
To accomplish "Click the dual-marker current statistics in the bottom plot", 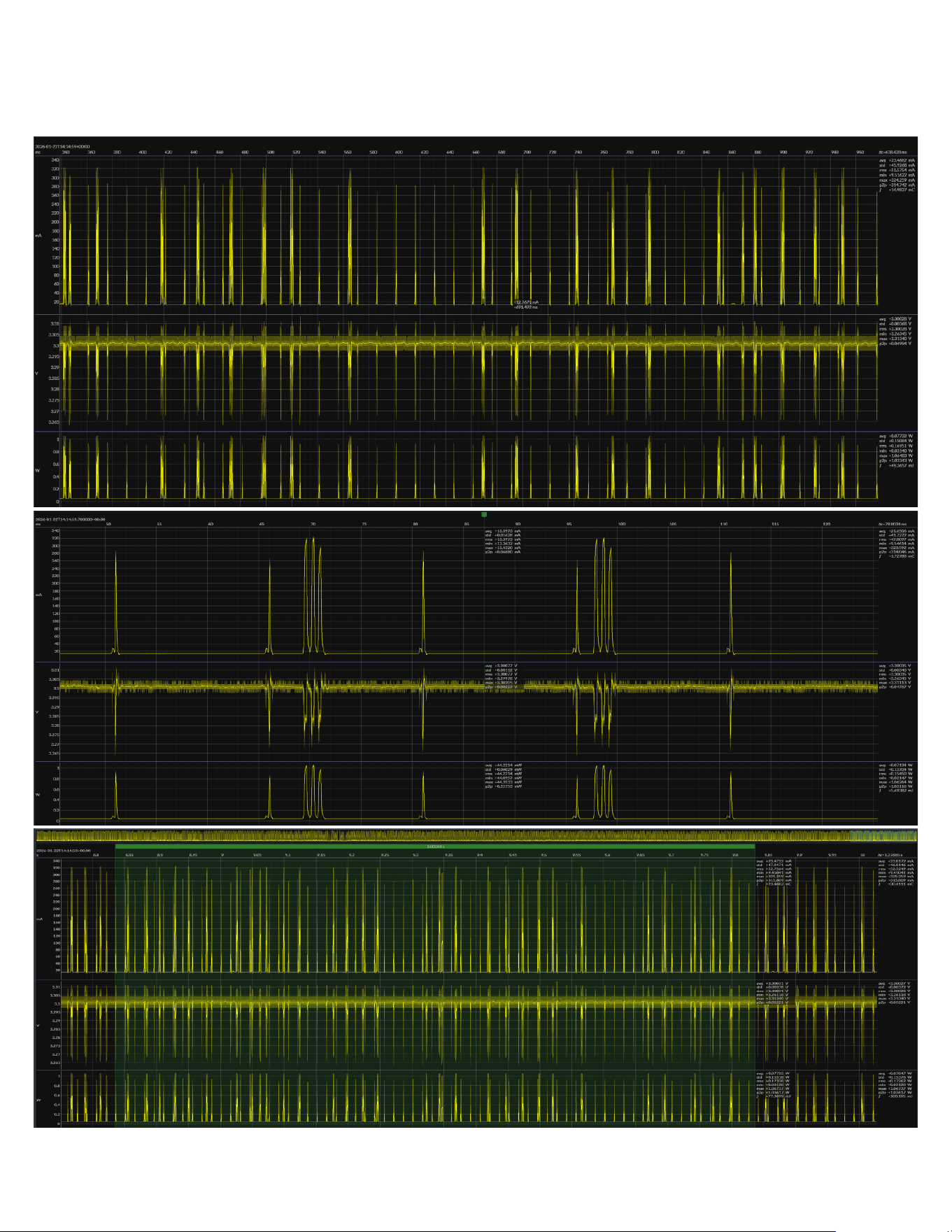I will pyautogui.click(x=774, y=872).
